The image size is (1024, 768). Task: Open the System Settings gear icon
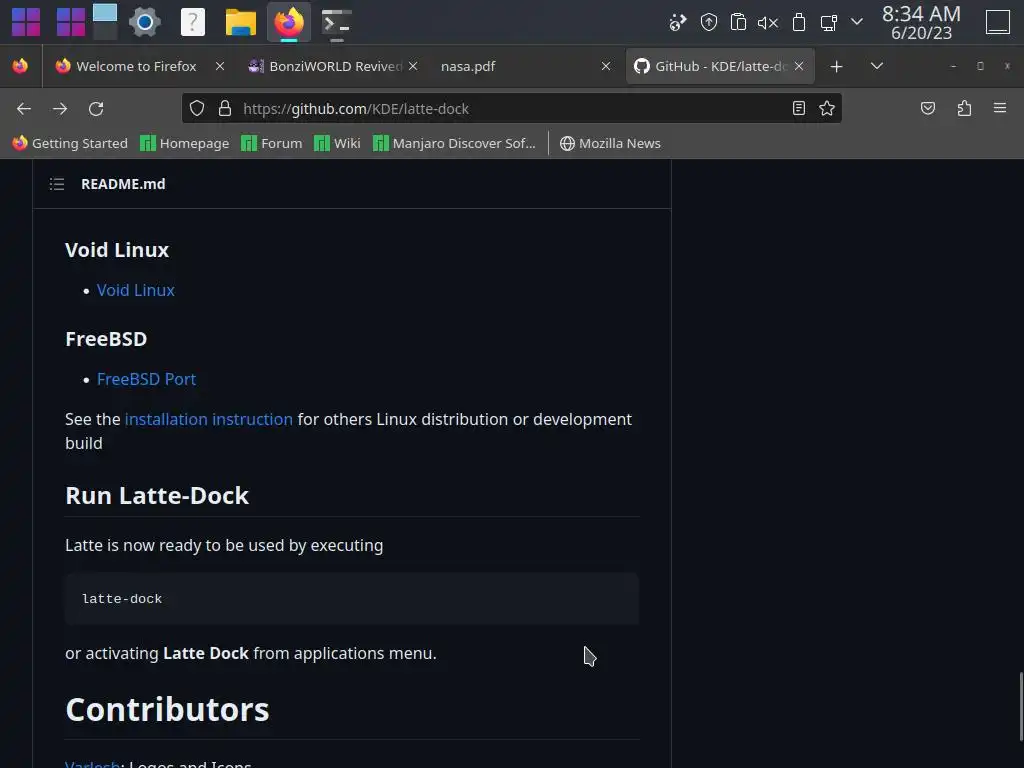pyautogui.click(x=145, y=22)
